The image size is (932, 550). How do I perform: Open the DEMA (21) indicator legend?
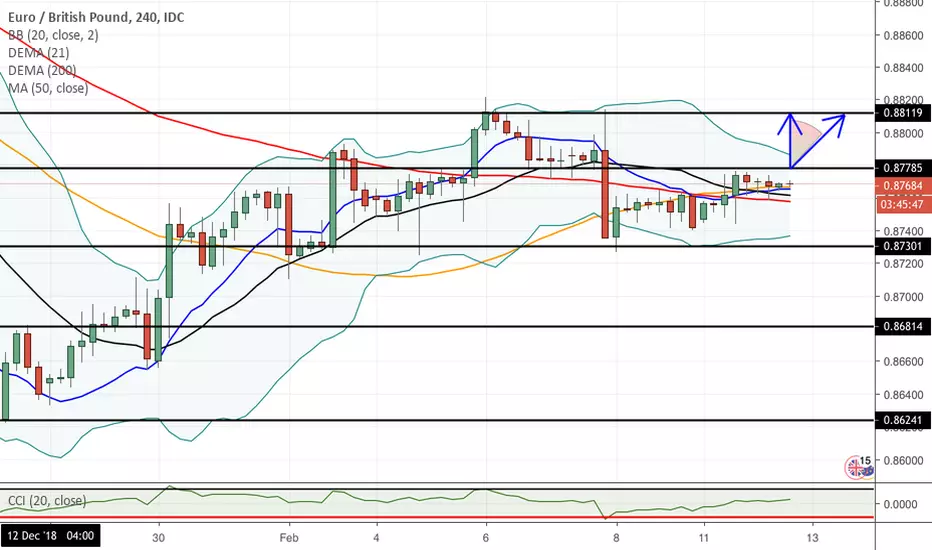[x=39, y=53]
